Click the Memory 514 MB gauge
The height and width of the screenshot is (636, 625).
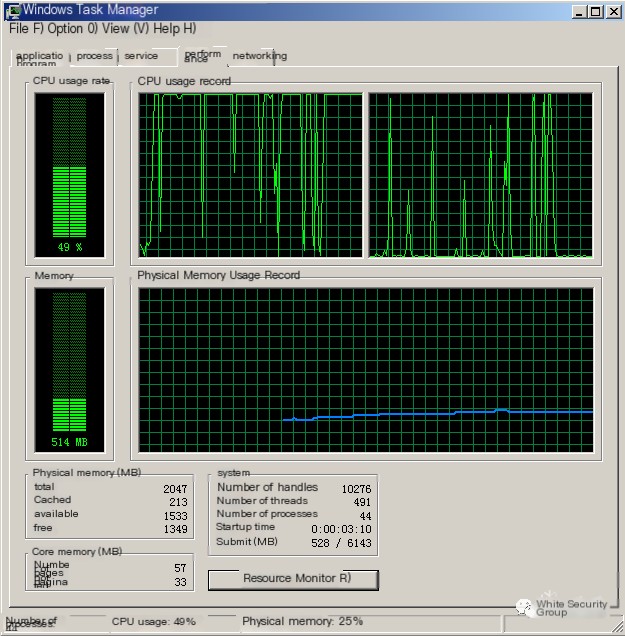(69, 370)
